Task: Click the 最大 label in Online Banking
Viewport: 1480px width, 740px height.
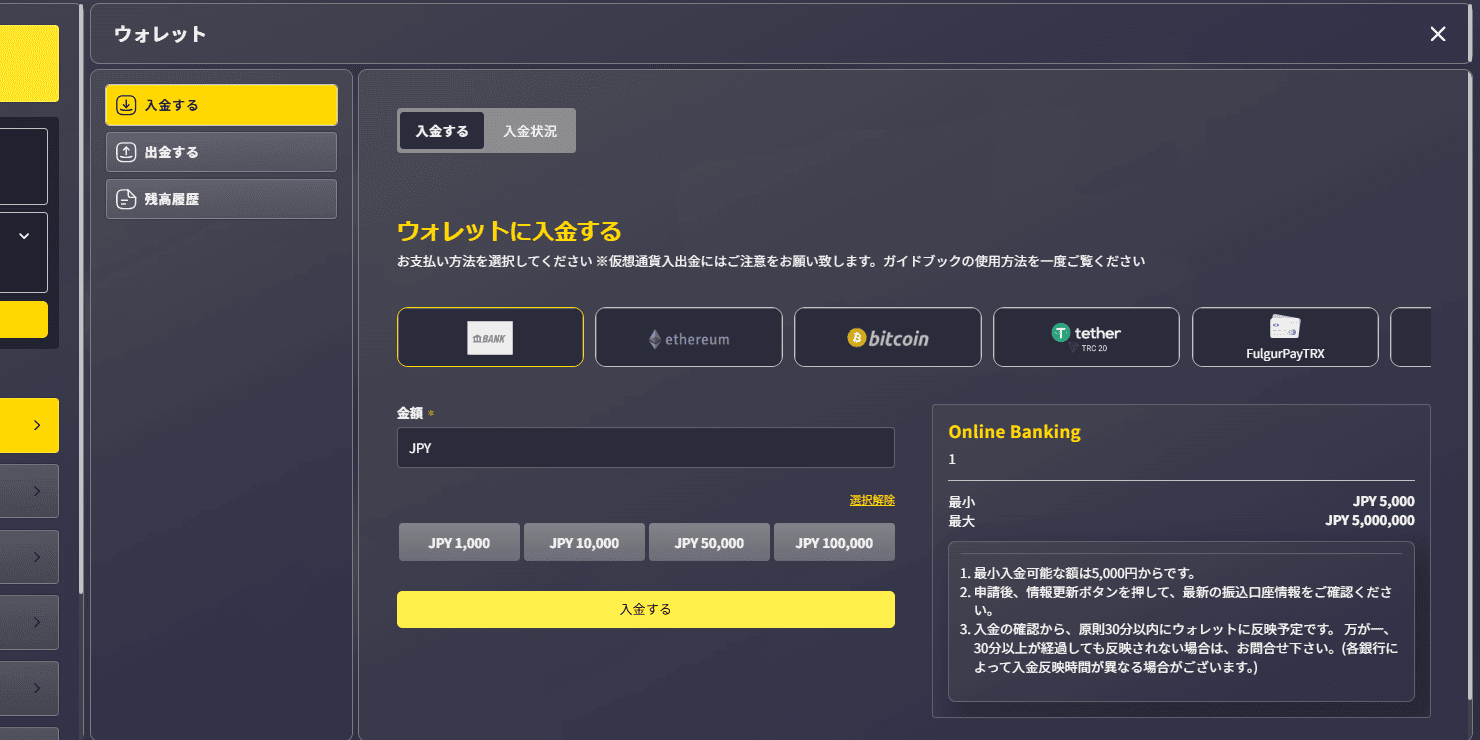Action: [x=961, y=521]
